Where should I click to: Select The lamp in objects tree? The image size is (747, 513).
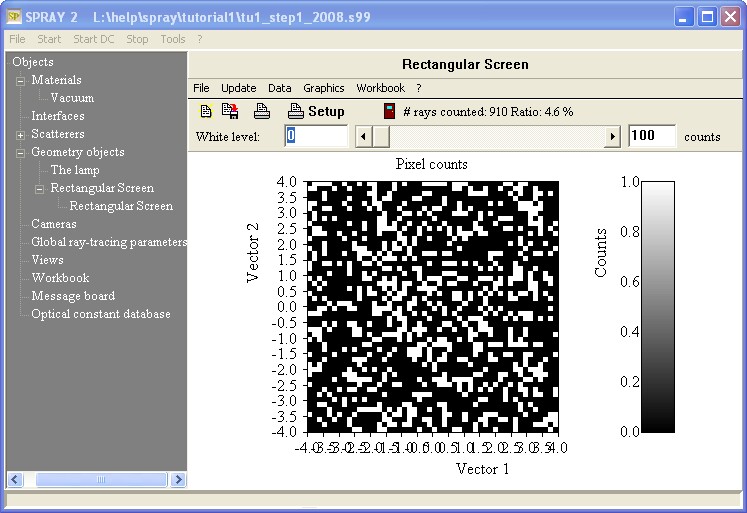point(75,170)
